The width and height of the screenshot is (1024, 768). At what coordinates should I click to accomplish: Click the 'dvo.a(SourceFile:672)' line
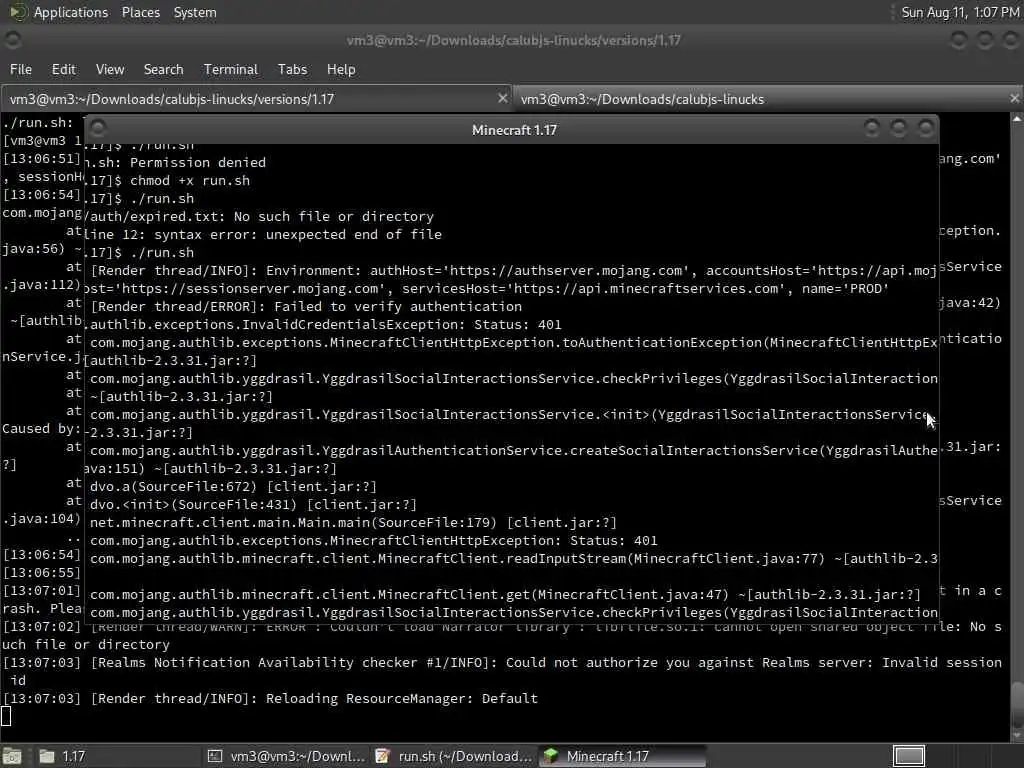[x=233, y=487]
